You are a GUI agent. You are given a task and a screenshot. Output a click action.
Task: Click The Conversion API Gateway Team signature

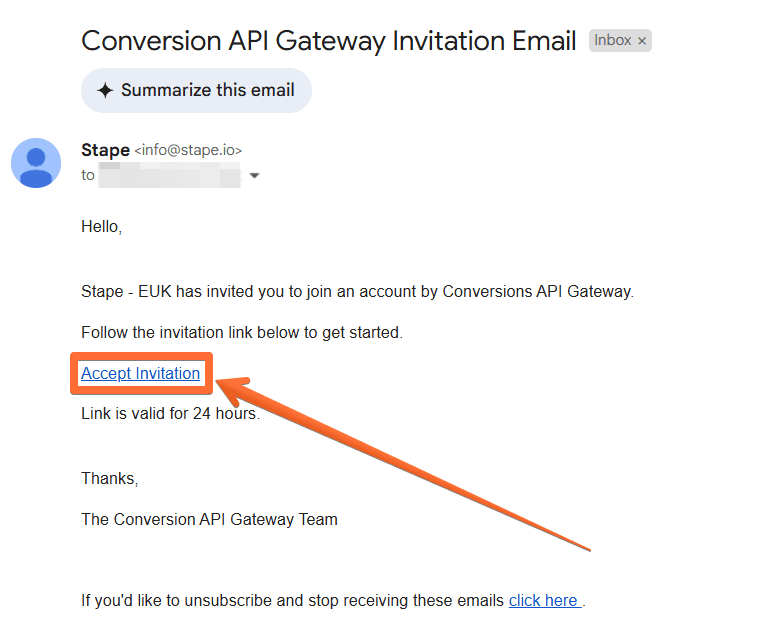pyautogui.click(x=209, y=519)
